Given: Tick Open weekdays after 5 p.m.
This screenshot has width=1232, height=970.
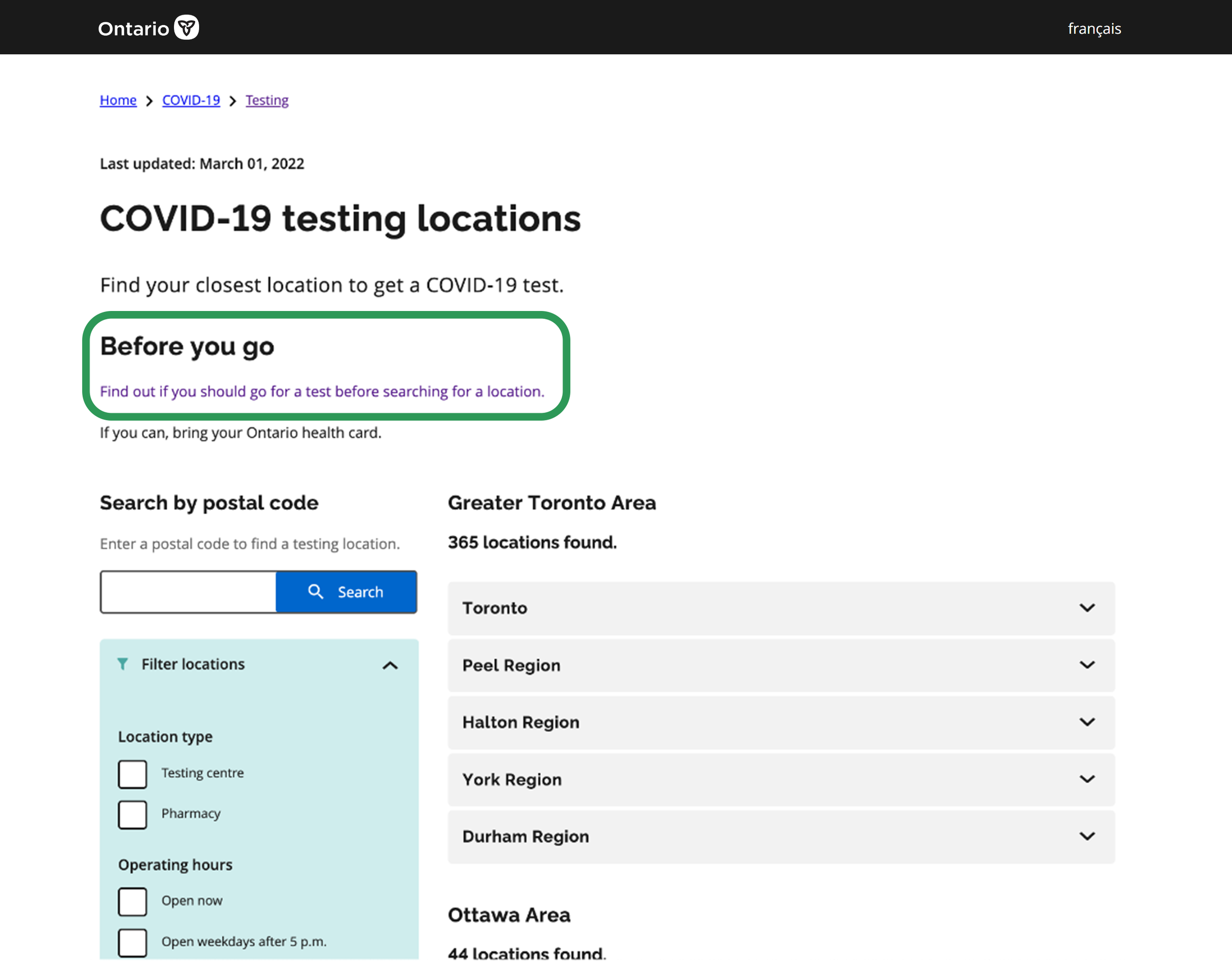Looking at the screenshot, I should coord(132,943).
